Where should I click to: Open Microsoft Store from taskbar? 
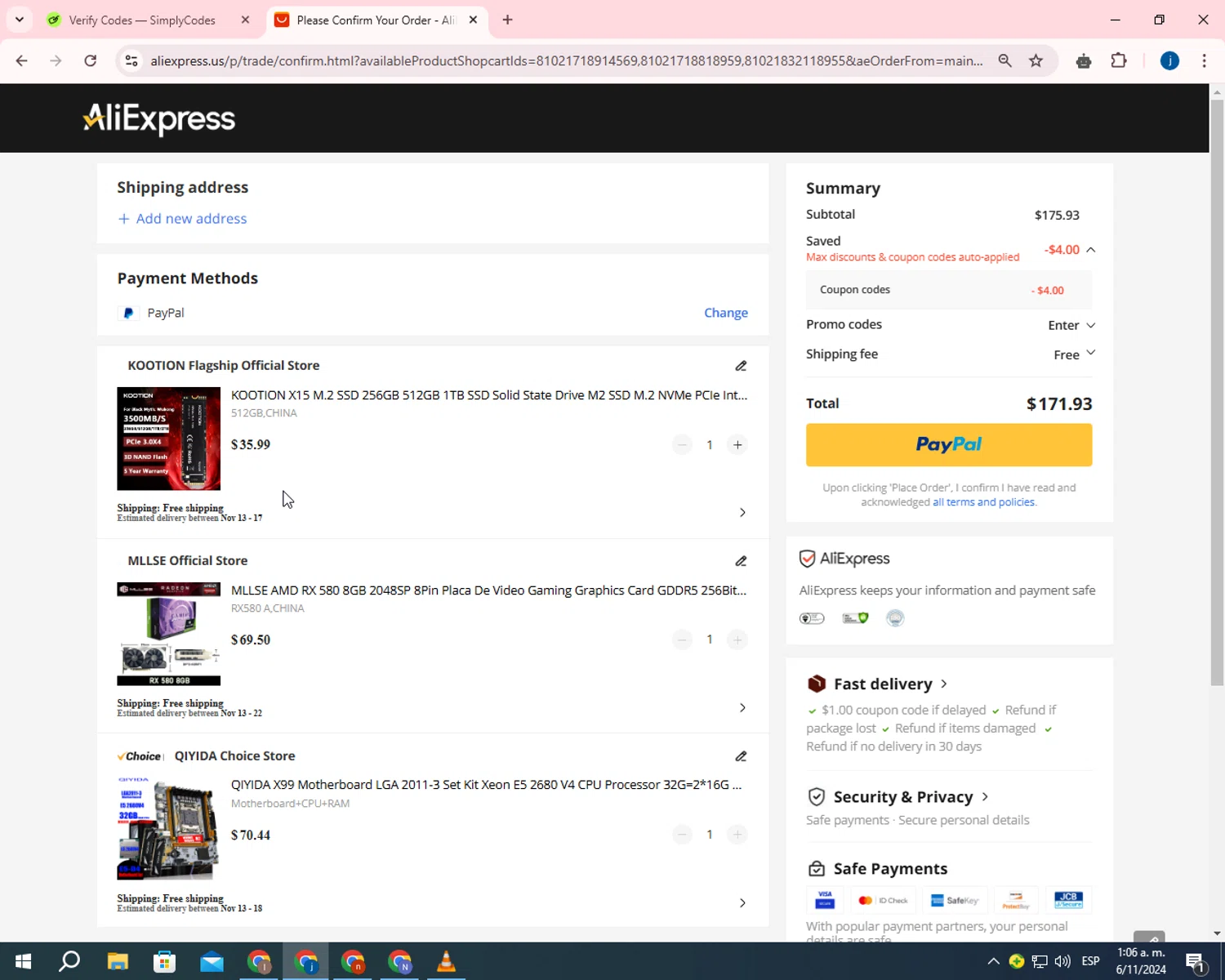click(165, 961)
